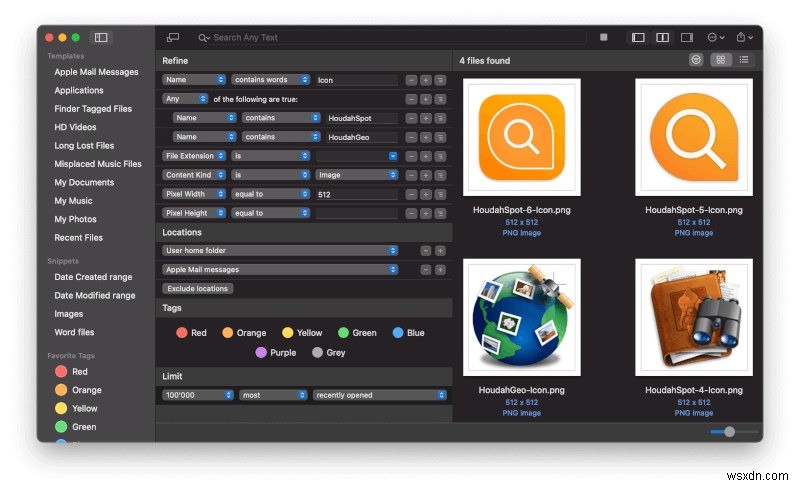This screenshot has height=486, width=800.
Task: Add a row after Pixel Width
Action: 426,194
